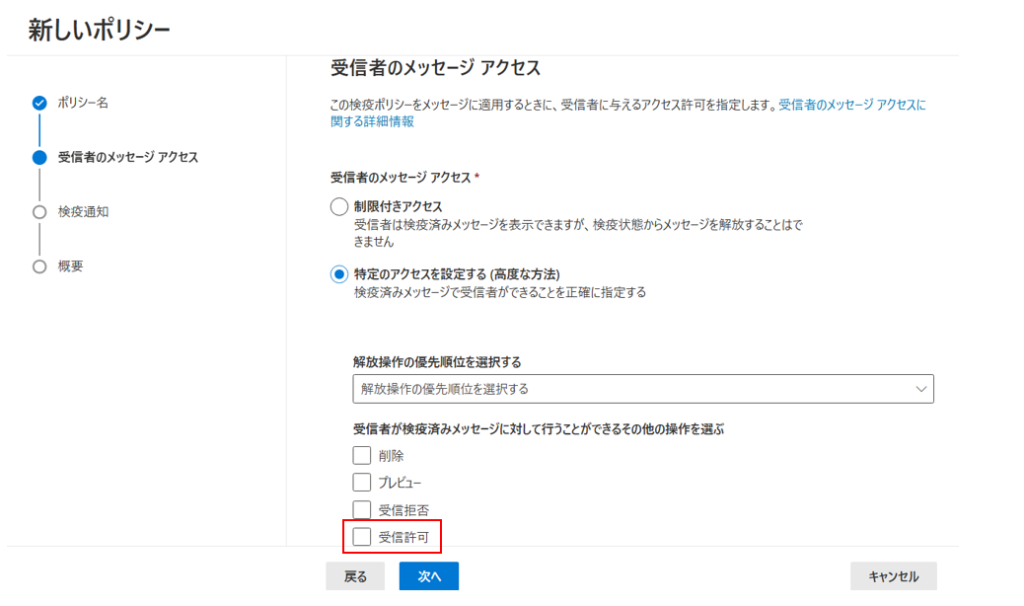Image resolution: width=1024 pixels, height=606 pixels.
Task: Select the 制限付きアクセス radio button
Action: tap(340, 207)
